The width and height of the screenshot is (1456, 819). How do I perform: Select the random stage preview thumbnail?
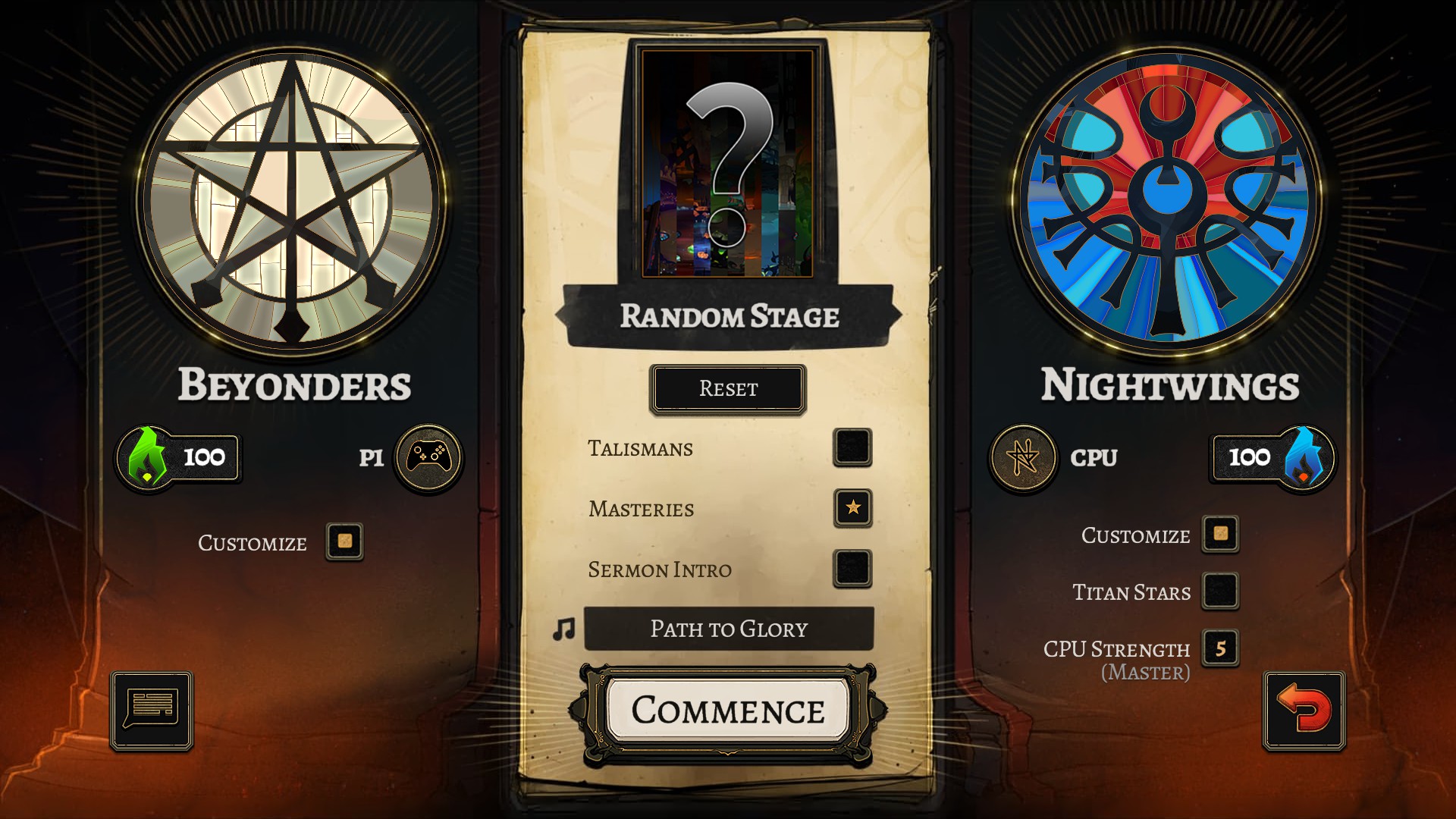728,163
